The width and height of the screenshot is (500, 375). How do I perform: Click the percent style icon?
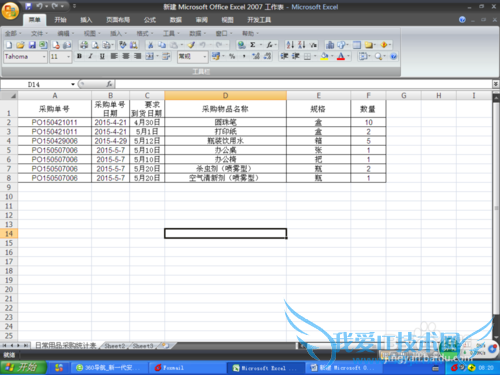pyautogui.click(x=232, y=56)
